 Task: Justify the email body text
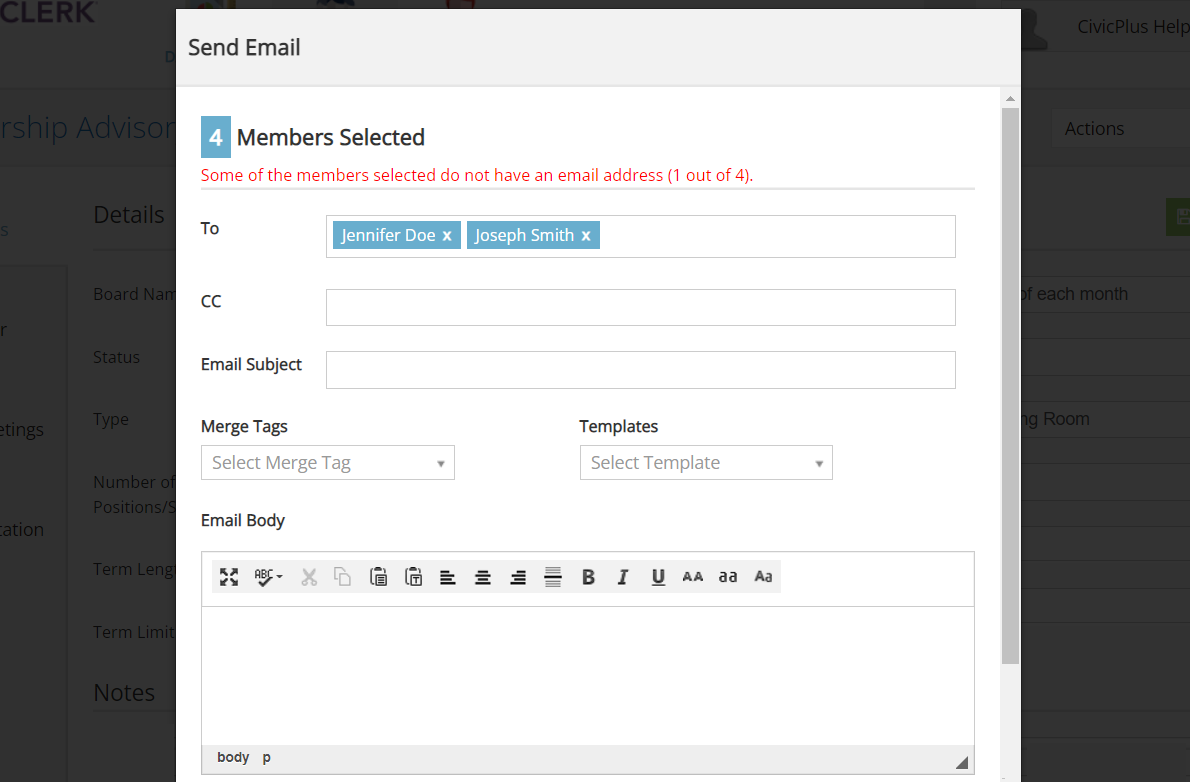pos(552,577)
